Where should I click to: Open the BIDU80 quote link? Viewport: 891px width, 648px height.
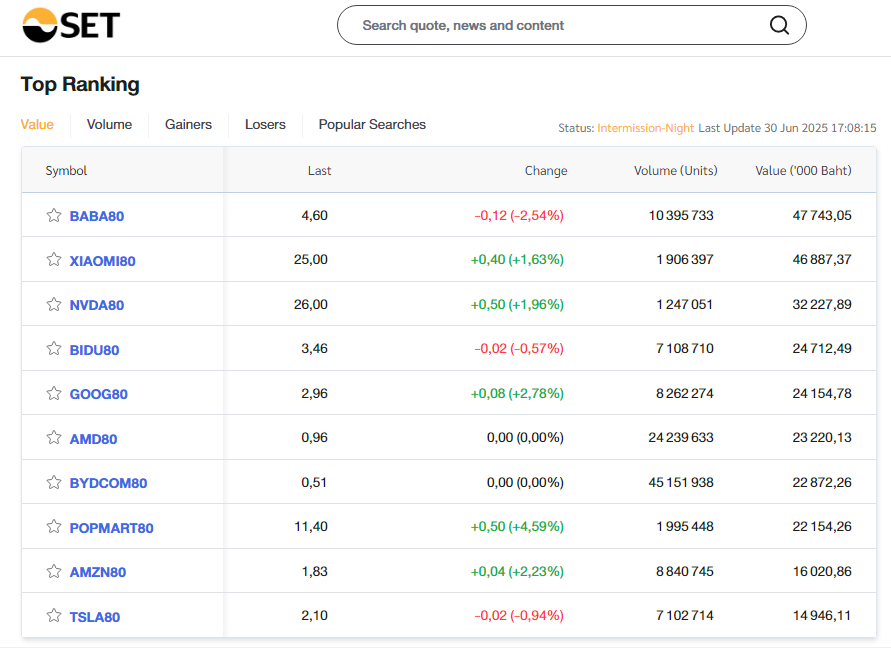[94, 350]
